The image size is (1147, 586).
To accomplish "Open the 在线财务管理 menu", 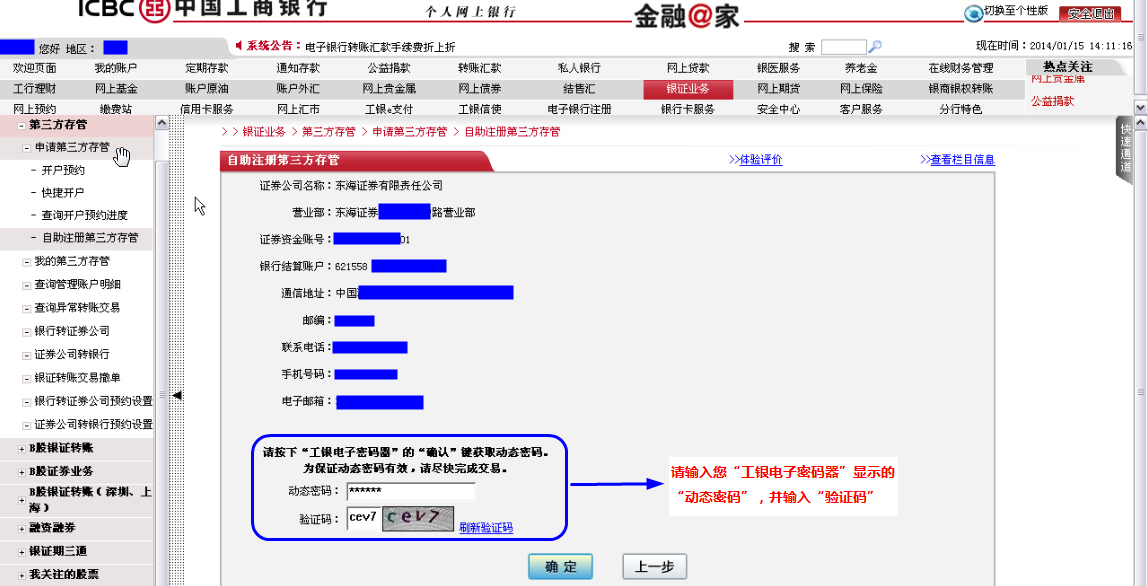I will pyautogui.click(x=961, y=69).
